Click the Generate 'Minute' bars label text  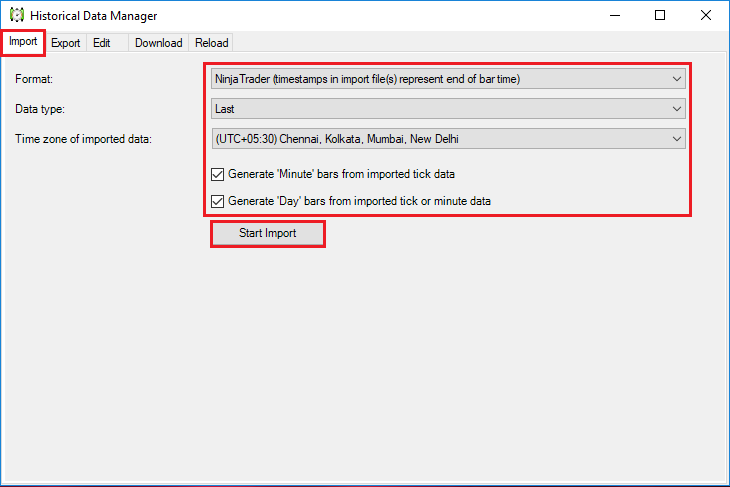click(x=341, y=174)
